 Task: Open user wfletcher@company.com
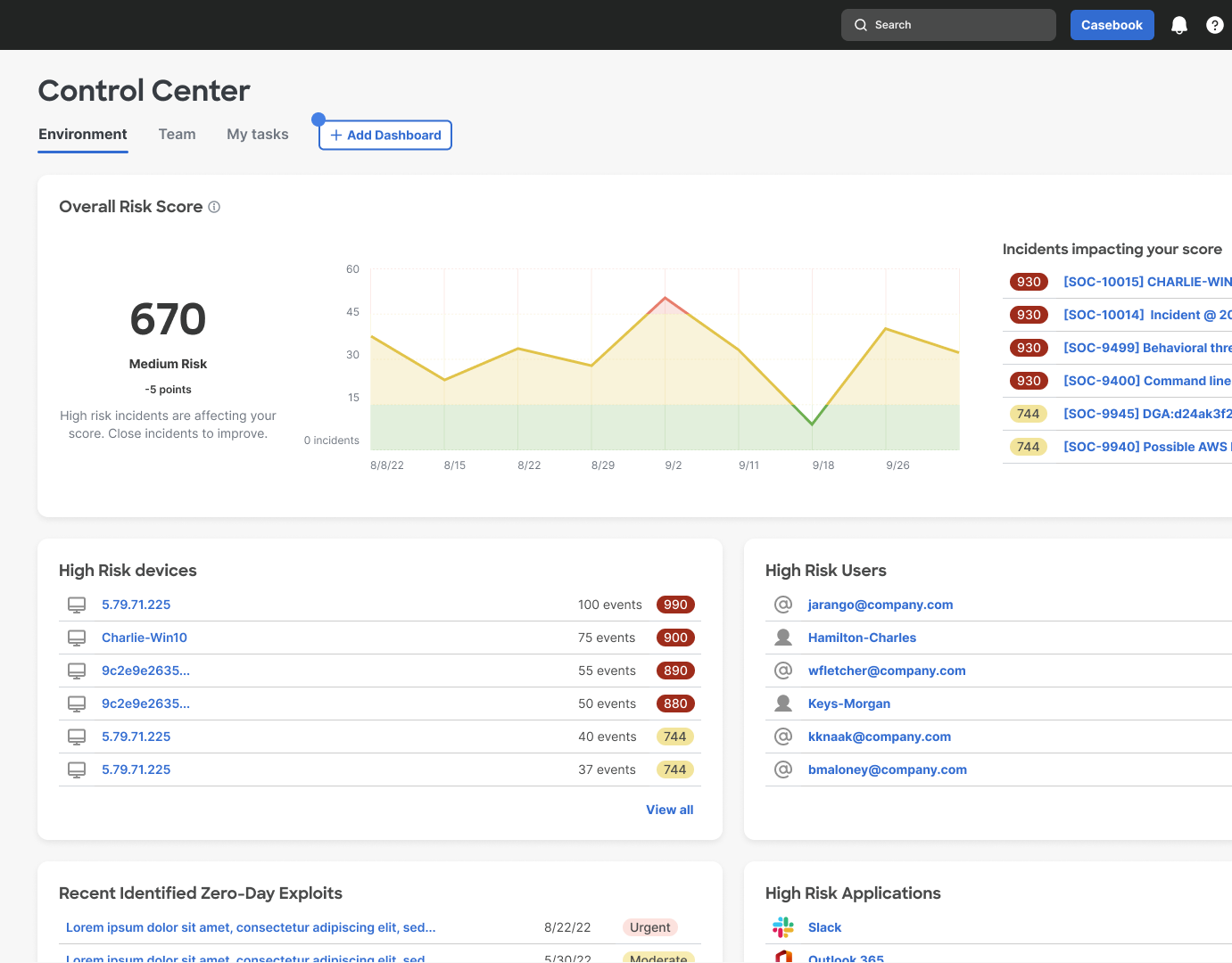[887, 671]
